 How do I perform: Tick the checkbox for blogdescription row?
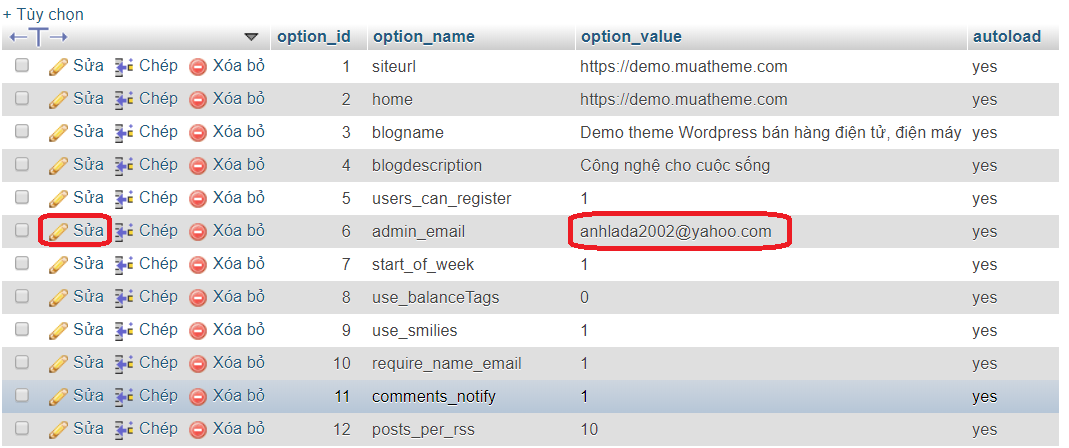tap(22, 165)
